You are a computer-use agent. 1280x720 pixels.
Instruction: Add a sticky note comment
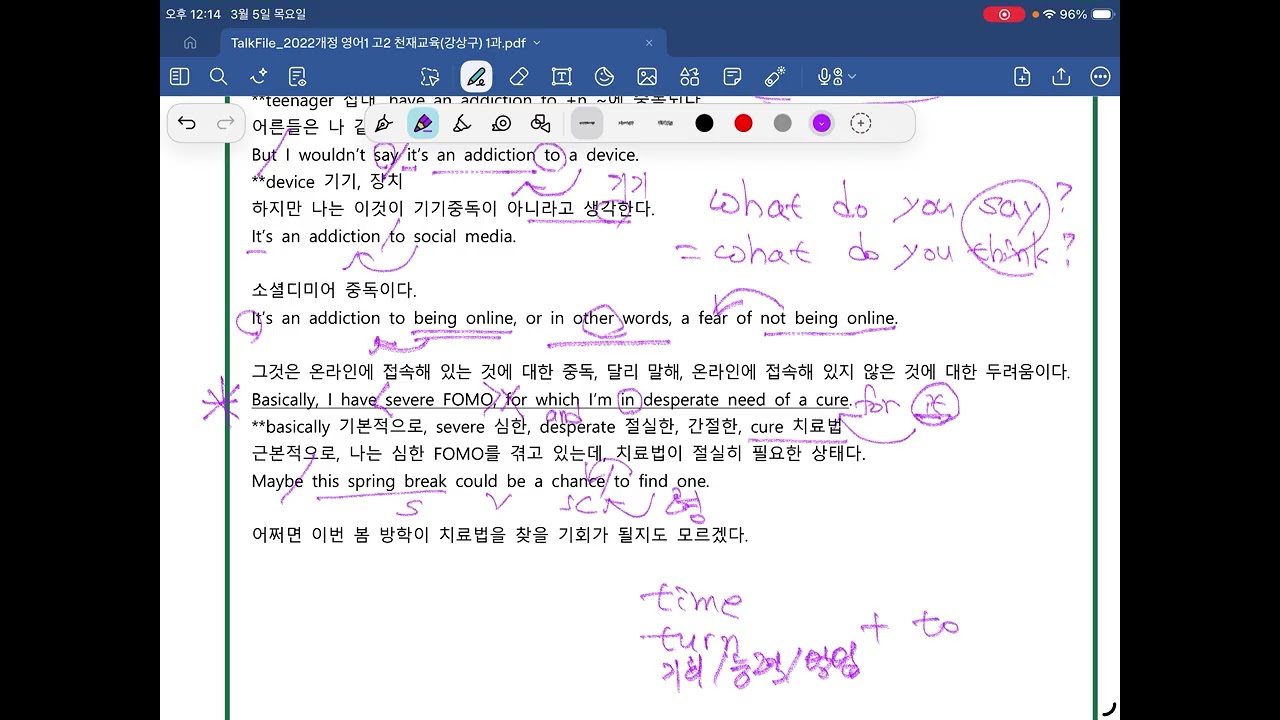[732, 77]
